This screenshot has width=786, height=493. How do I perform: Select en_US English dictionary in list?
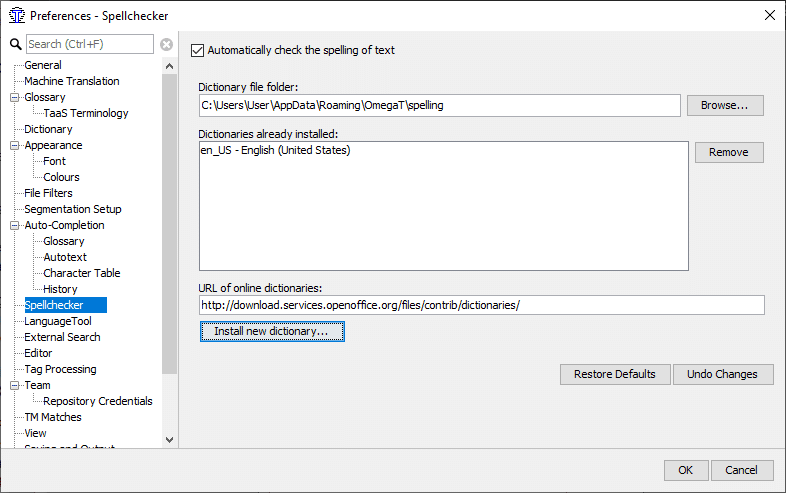(275, 151)
